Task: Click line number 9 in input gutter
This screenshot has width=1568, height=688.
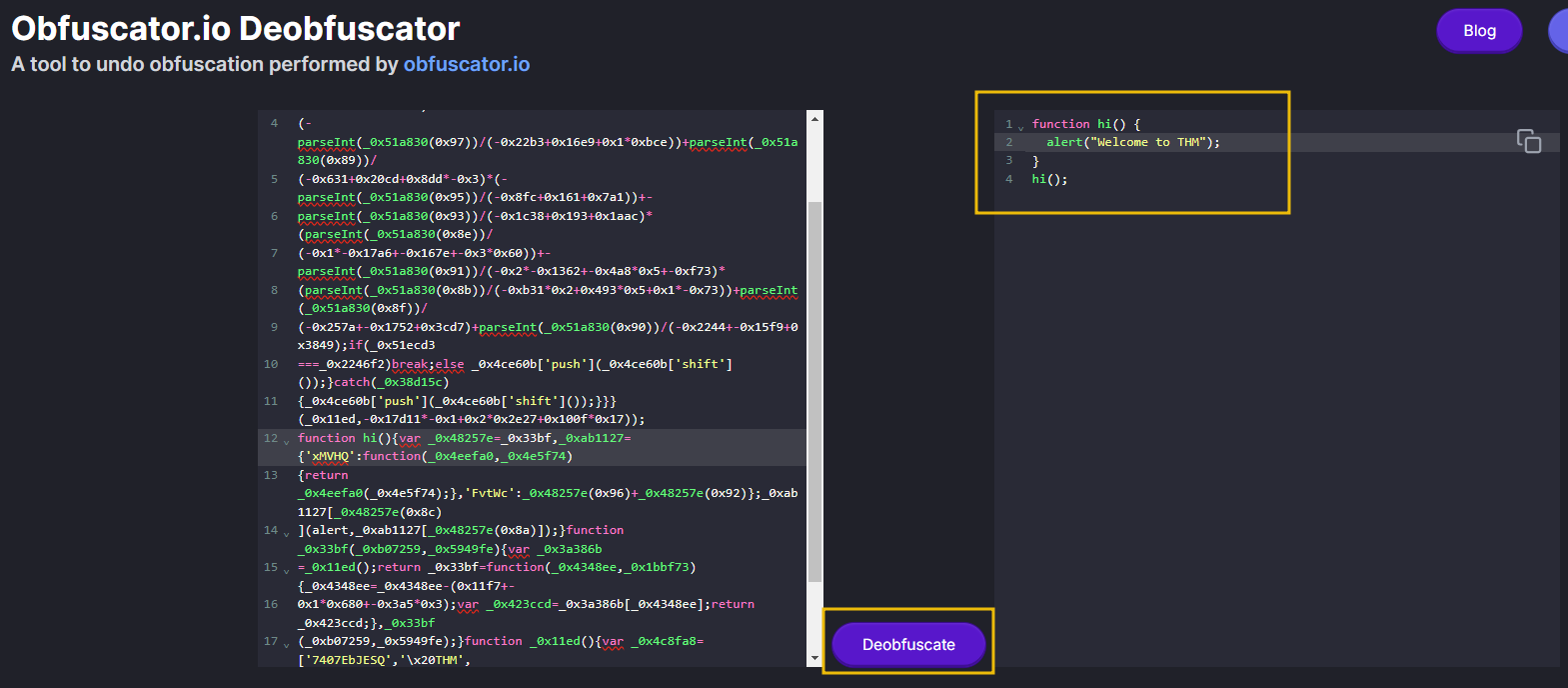Action: click(274, 327)
